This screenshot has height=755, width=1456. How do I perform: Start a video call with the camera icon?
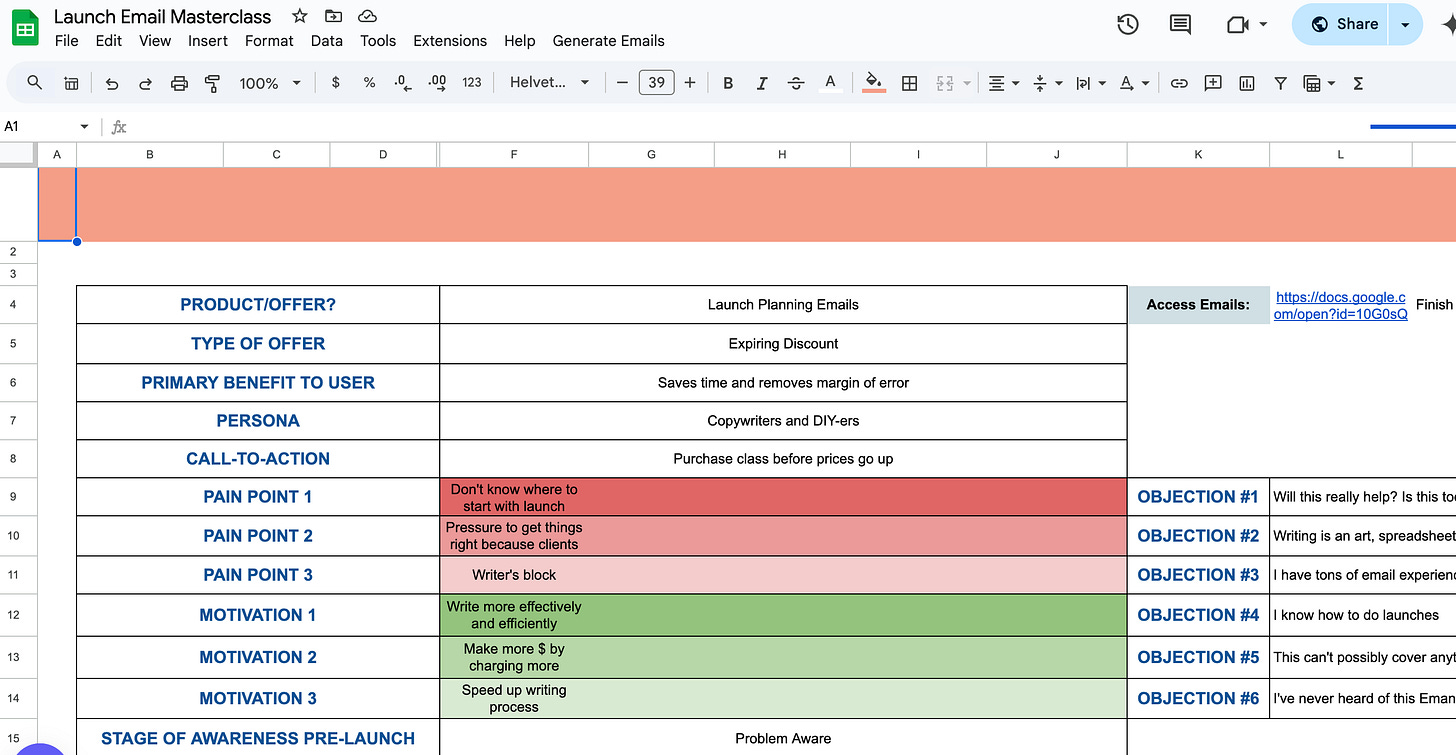pos(1238,24)
